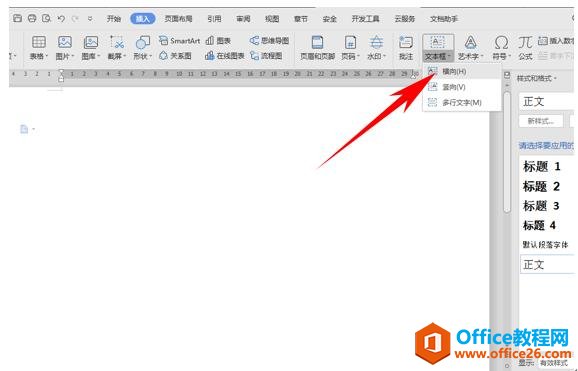Switch to the 安全 tab

(x=330, y=18)
